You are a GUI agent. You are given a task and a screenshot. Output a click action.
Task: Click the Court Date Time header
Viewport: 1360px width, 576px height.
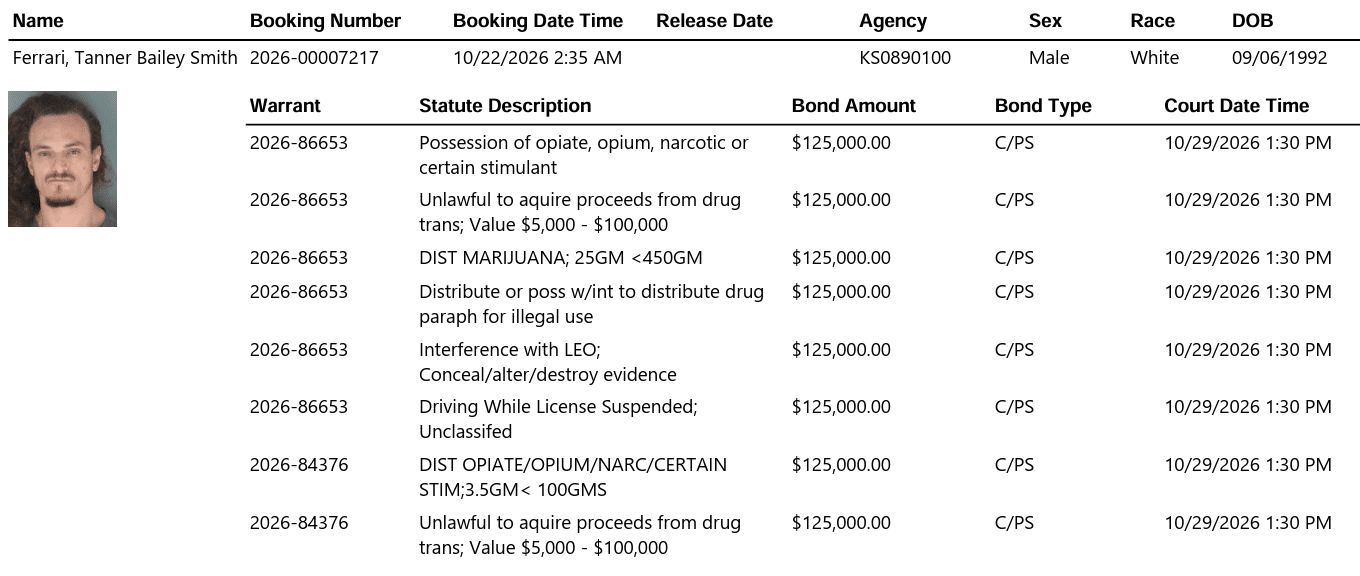pos(1236,106)
